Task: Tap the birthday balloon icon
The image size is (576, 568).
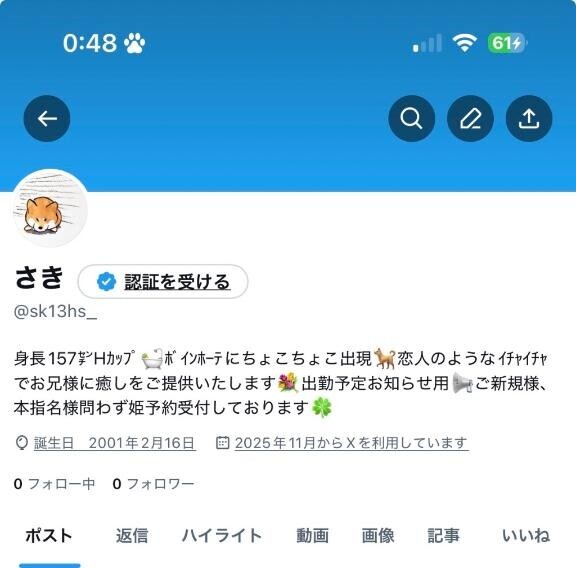Action: 22,443
